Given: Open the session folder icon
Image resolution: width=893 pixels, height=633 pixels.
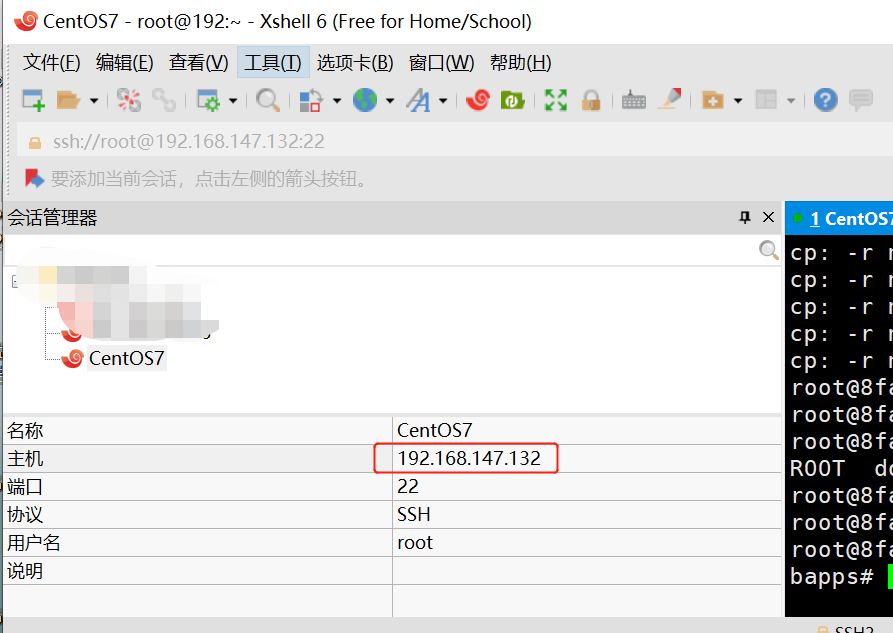Looking at the screenshot, I should click(x=68, y=100).
